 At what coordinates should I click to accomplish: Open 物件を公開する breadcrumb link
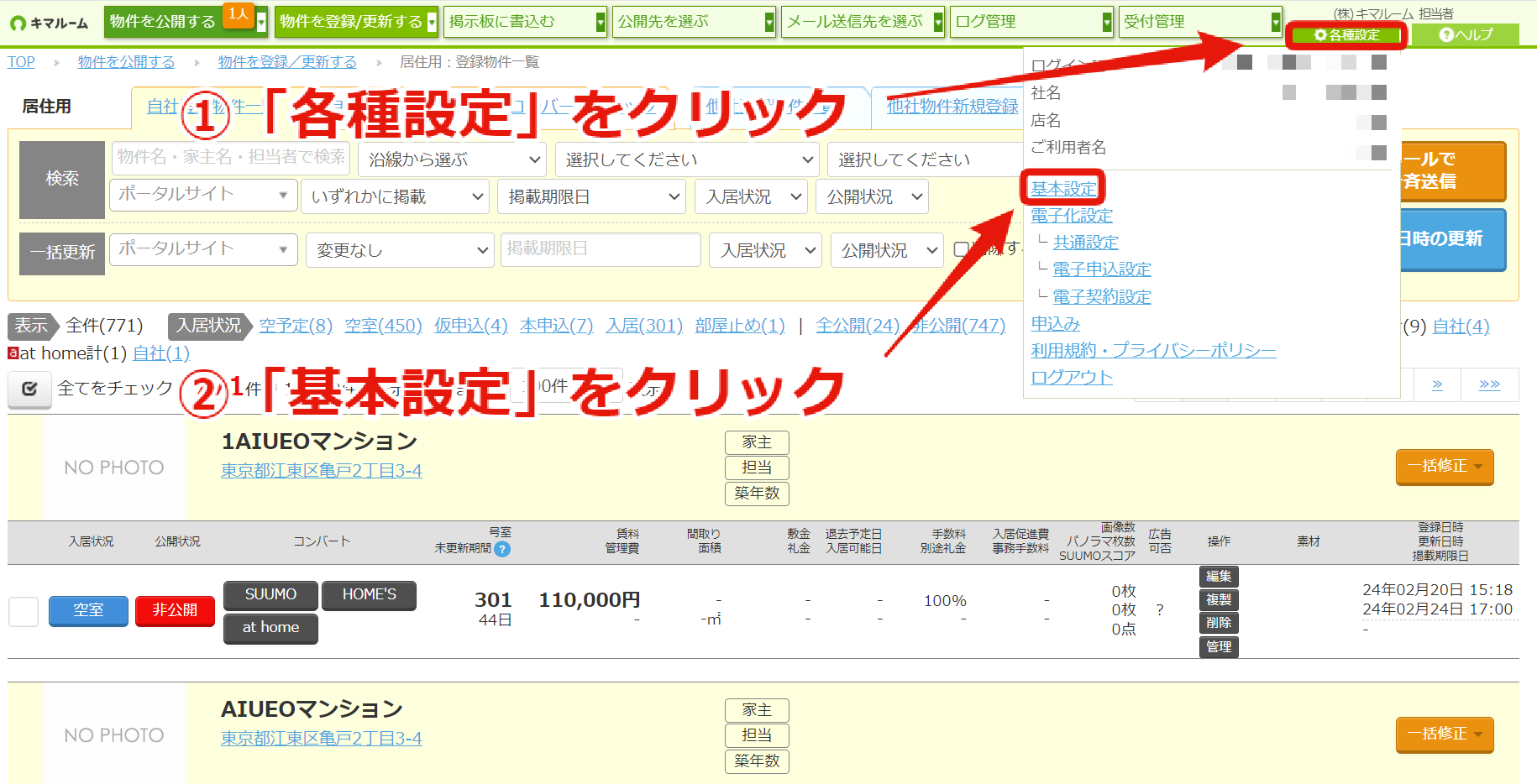click(x=126, y=62)
